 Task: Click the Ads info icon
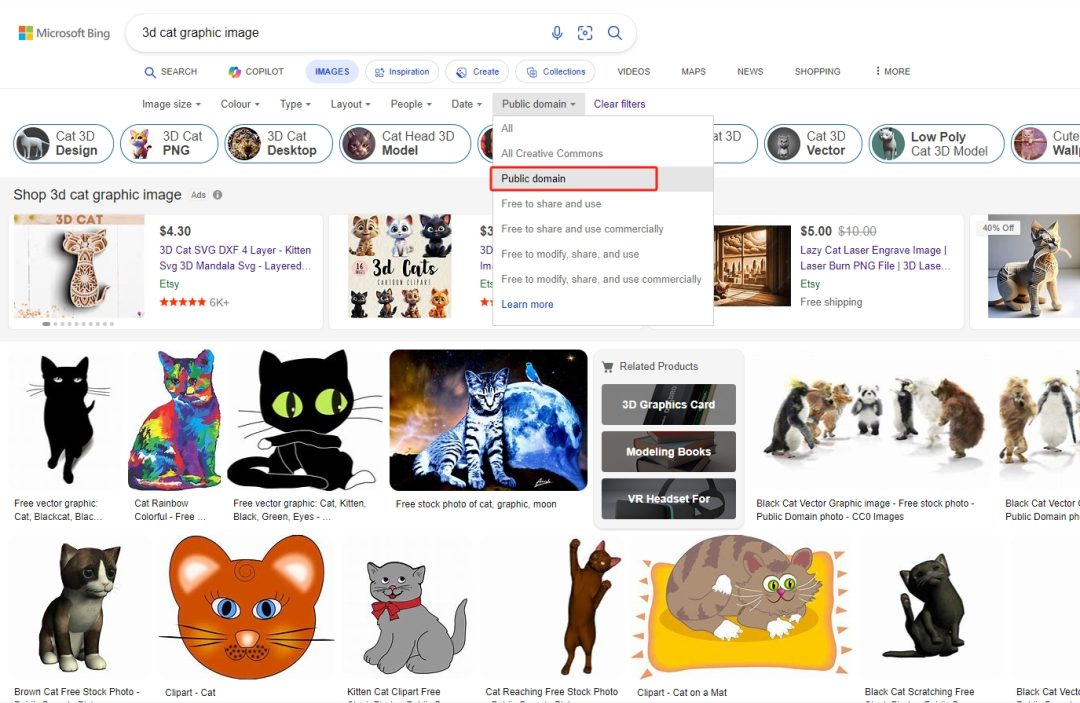(218, 195)
